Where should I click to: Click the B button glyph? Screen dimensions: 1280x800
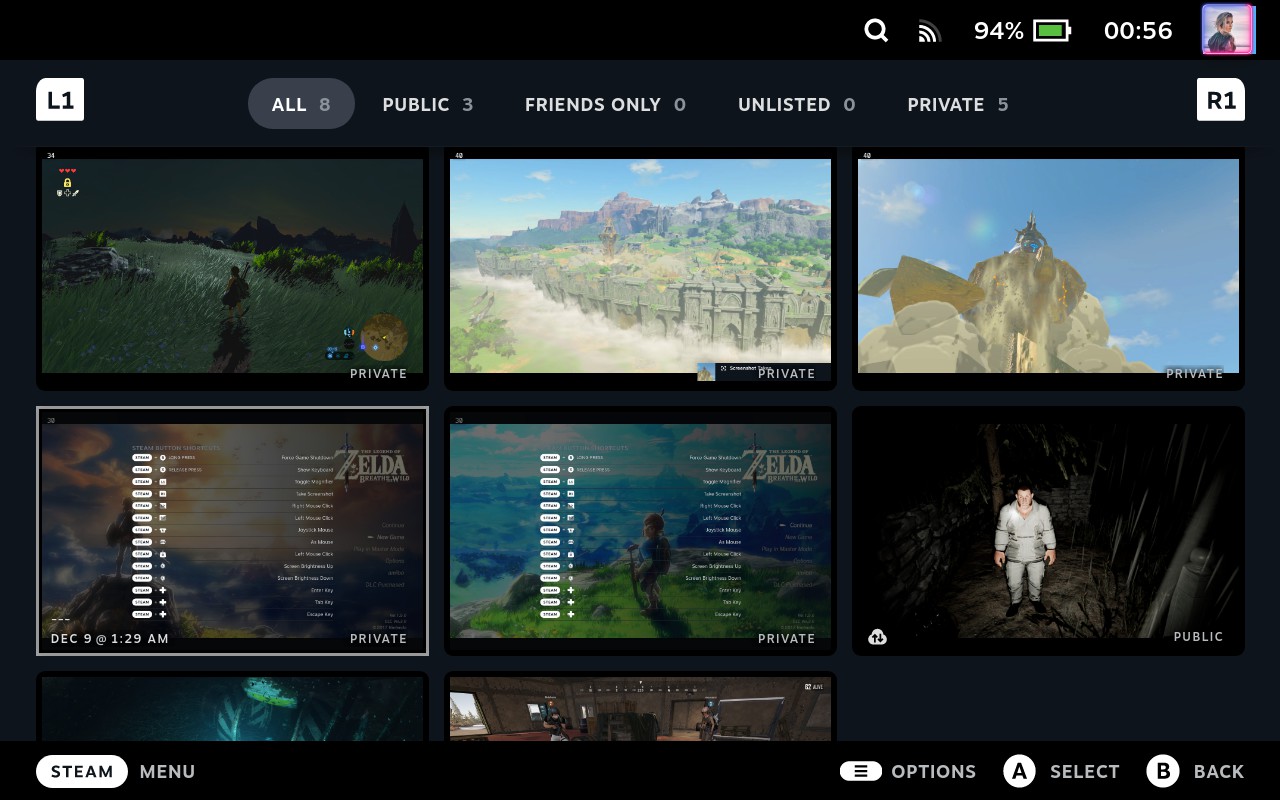[1163, 771]
